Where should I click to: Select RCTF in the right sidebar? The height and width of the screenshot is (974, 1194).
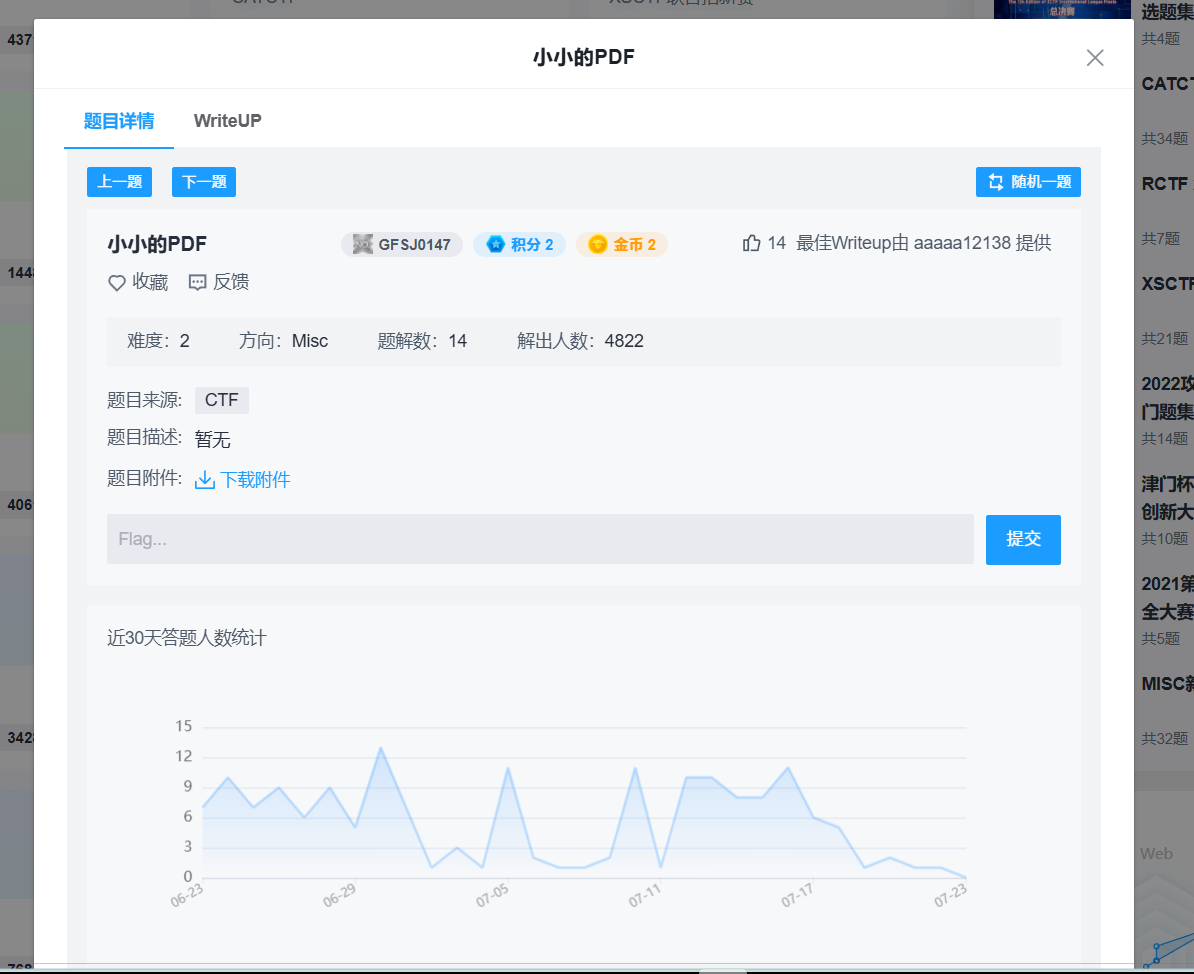pyautogui.click(x=1166, y=183)
